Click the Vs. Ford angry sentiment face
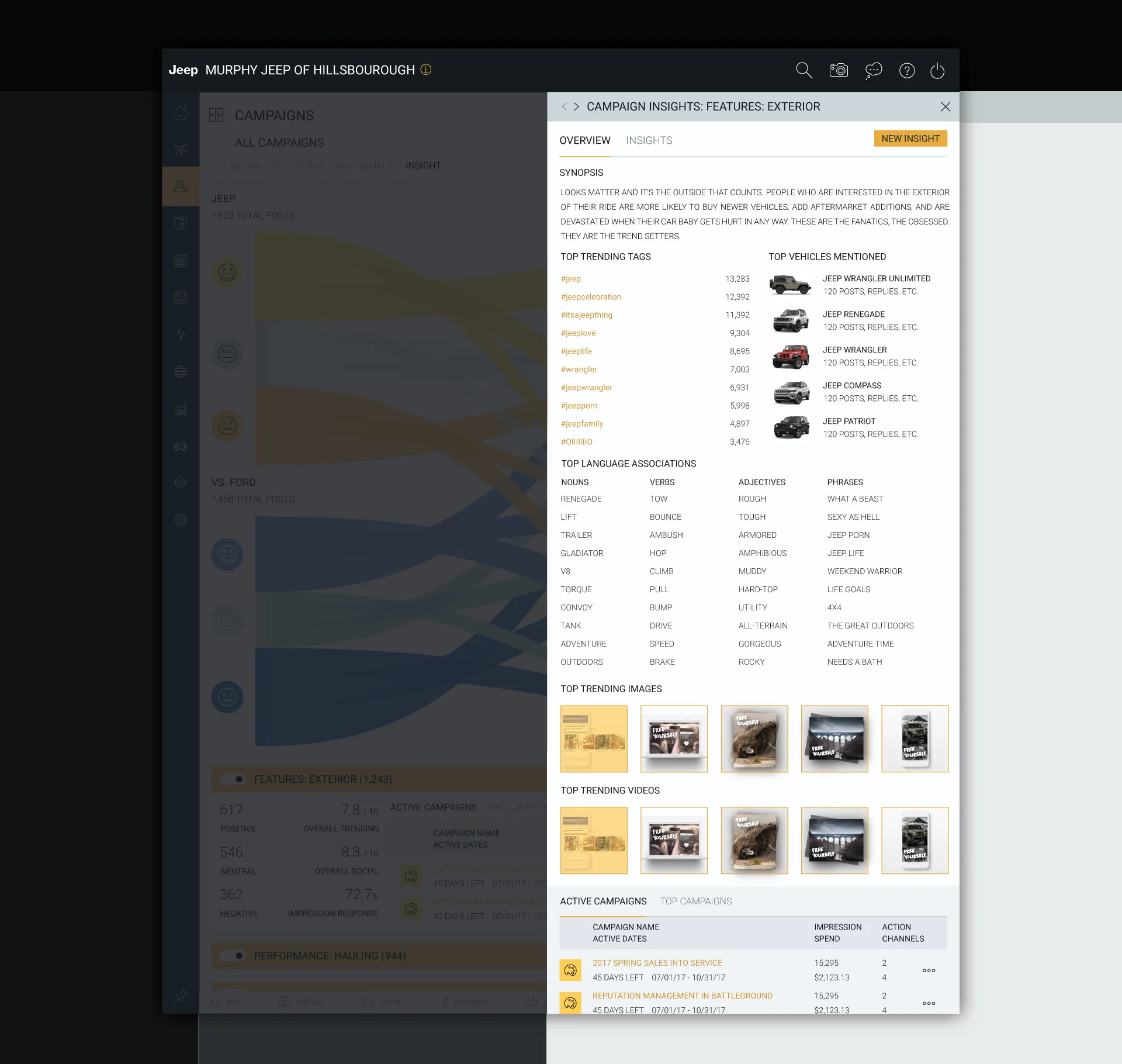This screenshot has height=1064, width=1122. point(227,697)
